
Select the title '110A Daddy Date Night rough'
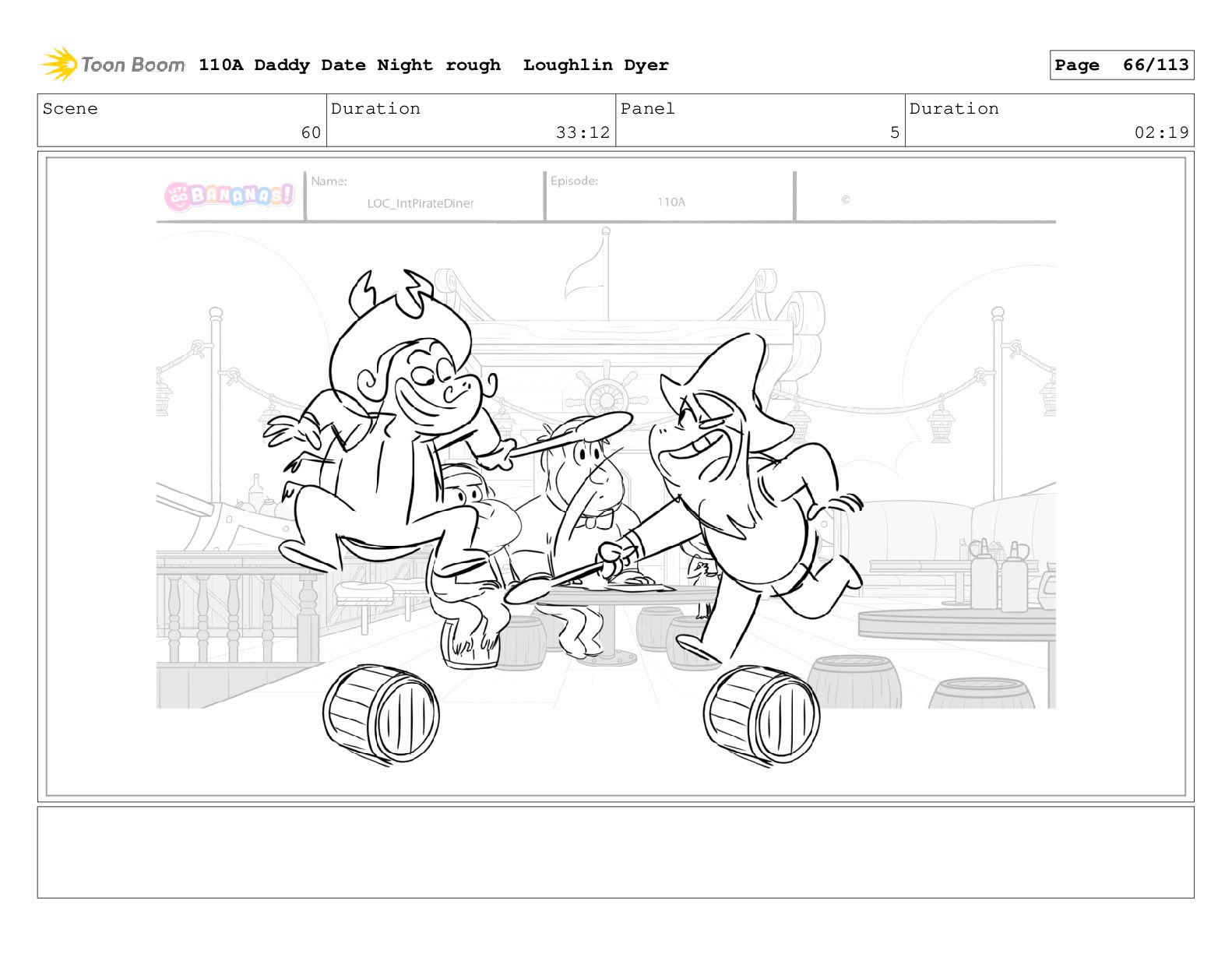click(350, 65)
